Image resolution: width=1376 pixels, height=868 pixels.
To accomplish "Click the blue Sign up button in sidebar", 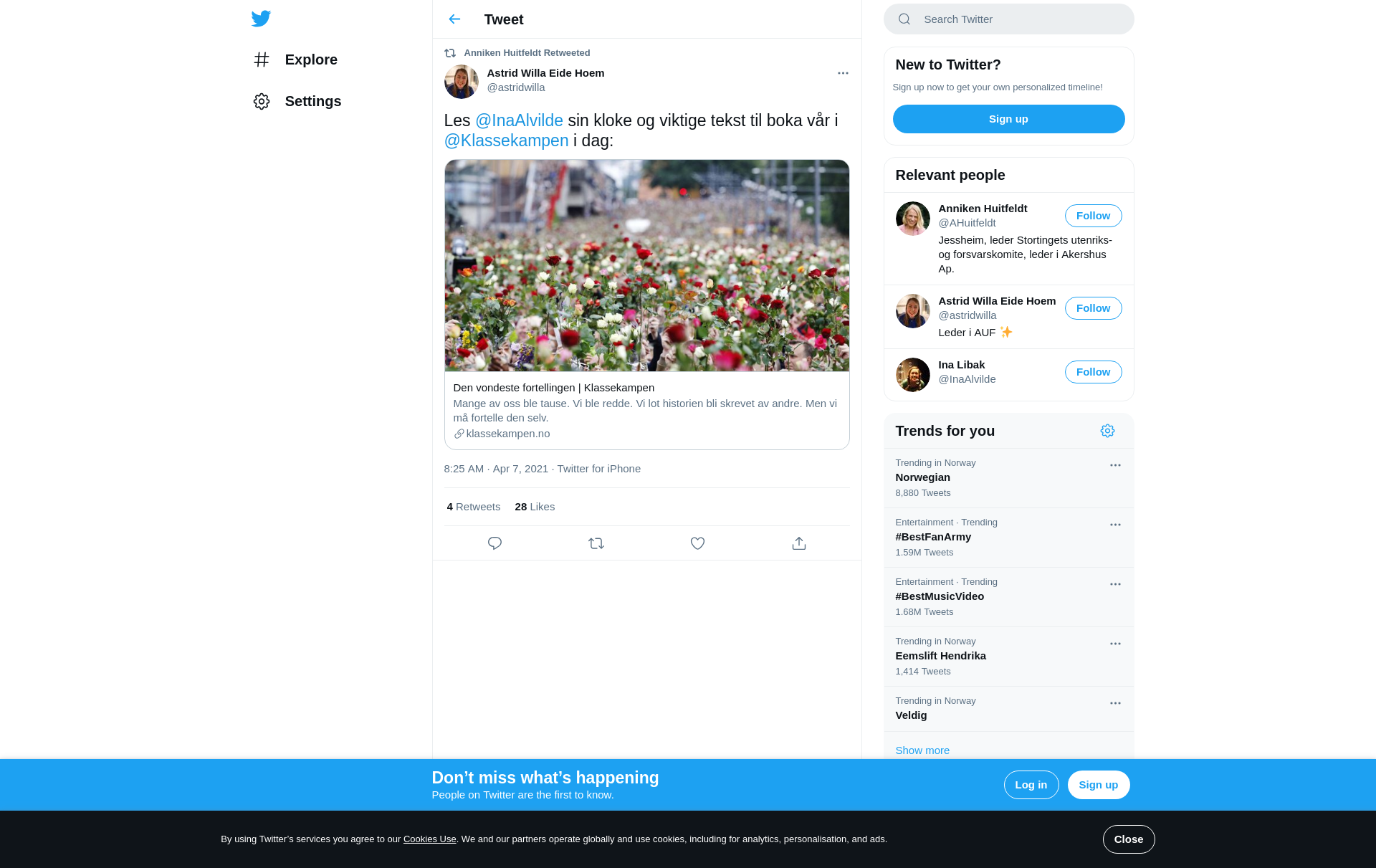I will point(1008,119).
